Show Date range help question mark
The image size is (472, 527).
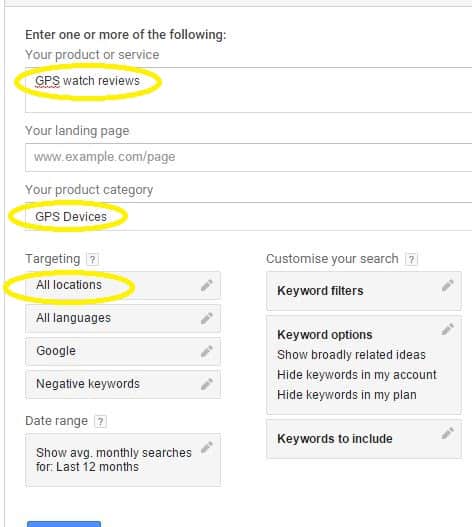pyautogui.click(x=100, y=421)
